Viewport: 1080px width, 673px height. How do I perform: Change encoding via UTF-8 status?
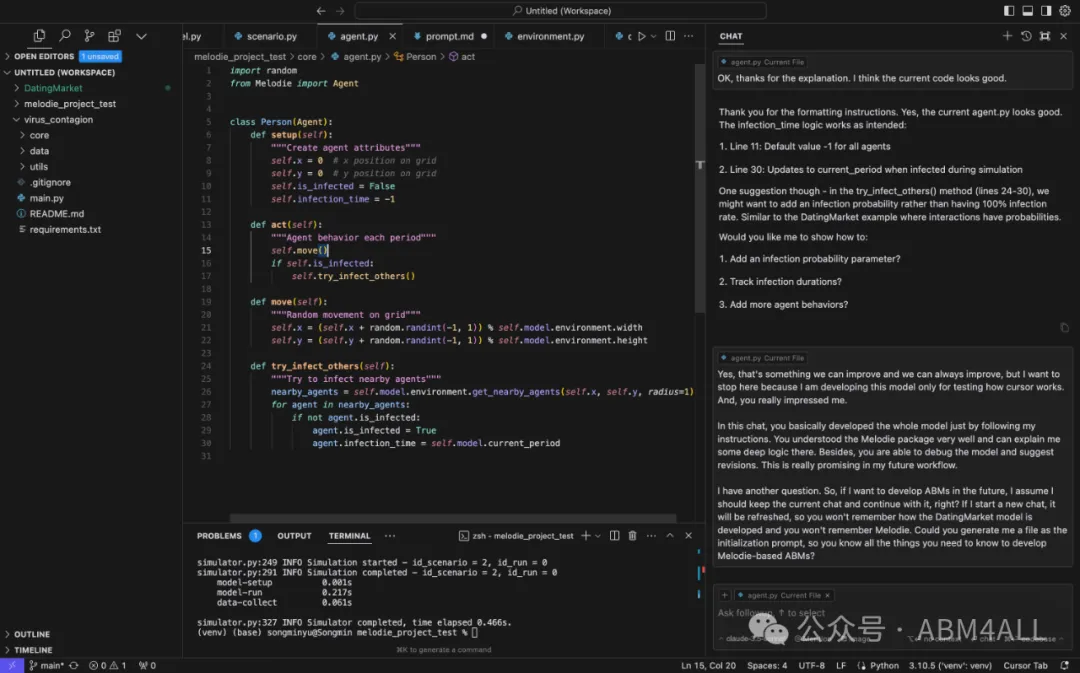811,665
